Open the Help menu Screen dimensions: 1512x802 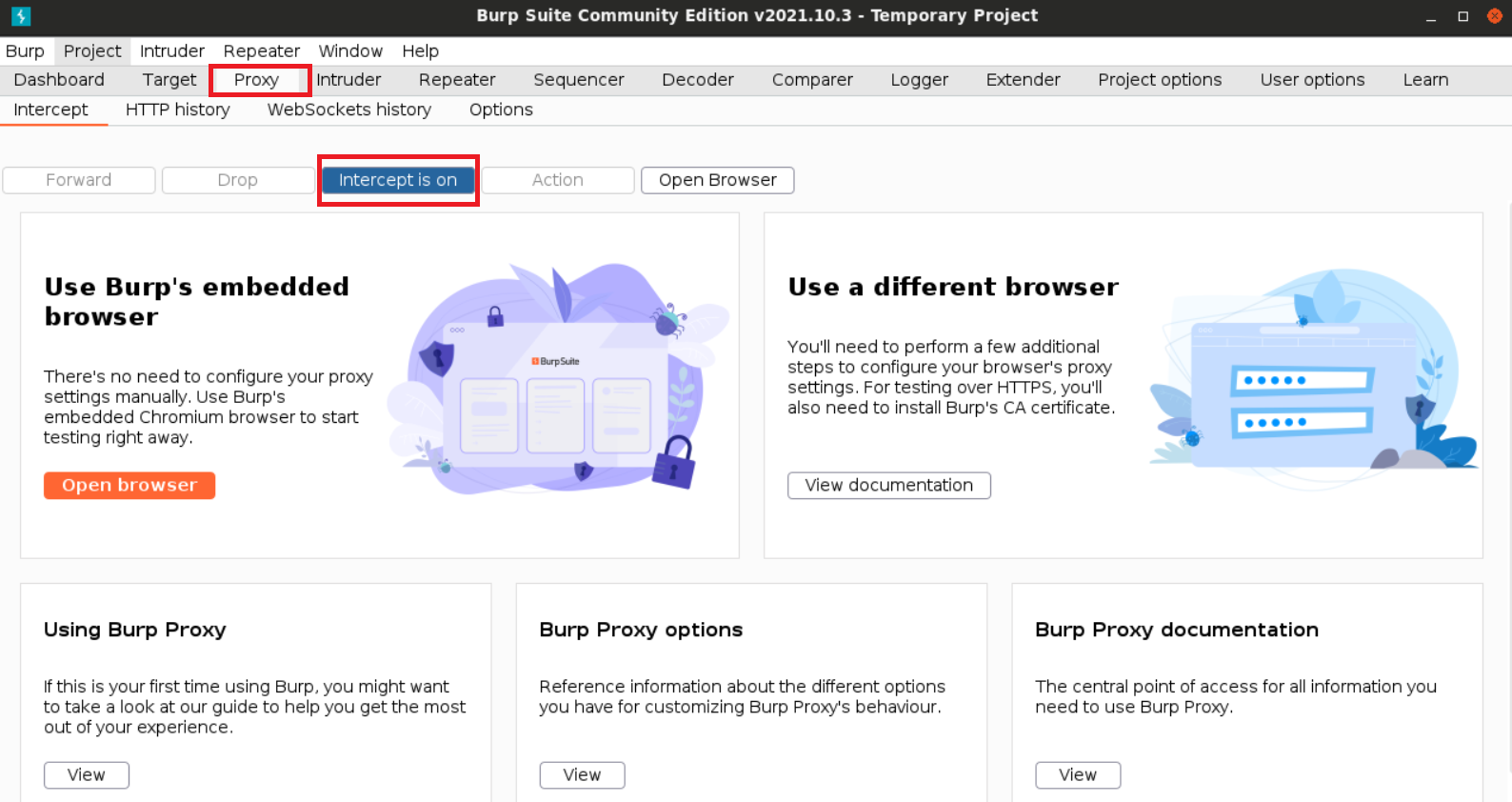[x=420, y=51]
